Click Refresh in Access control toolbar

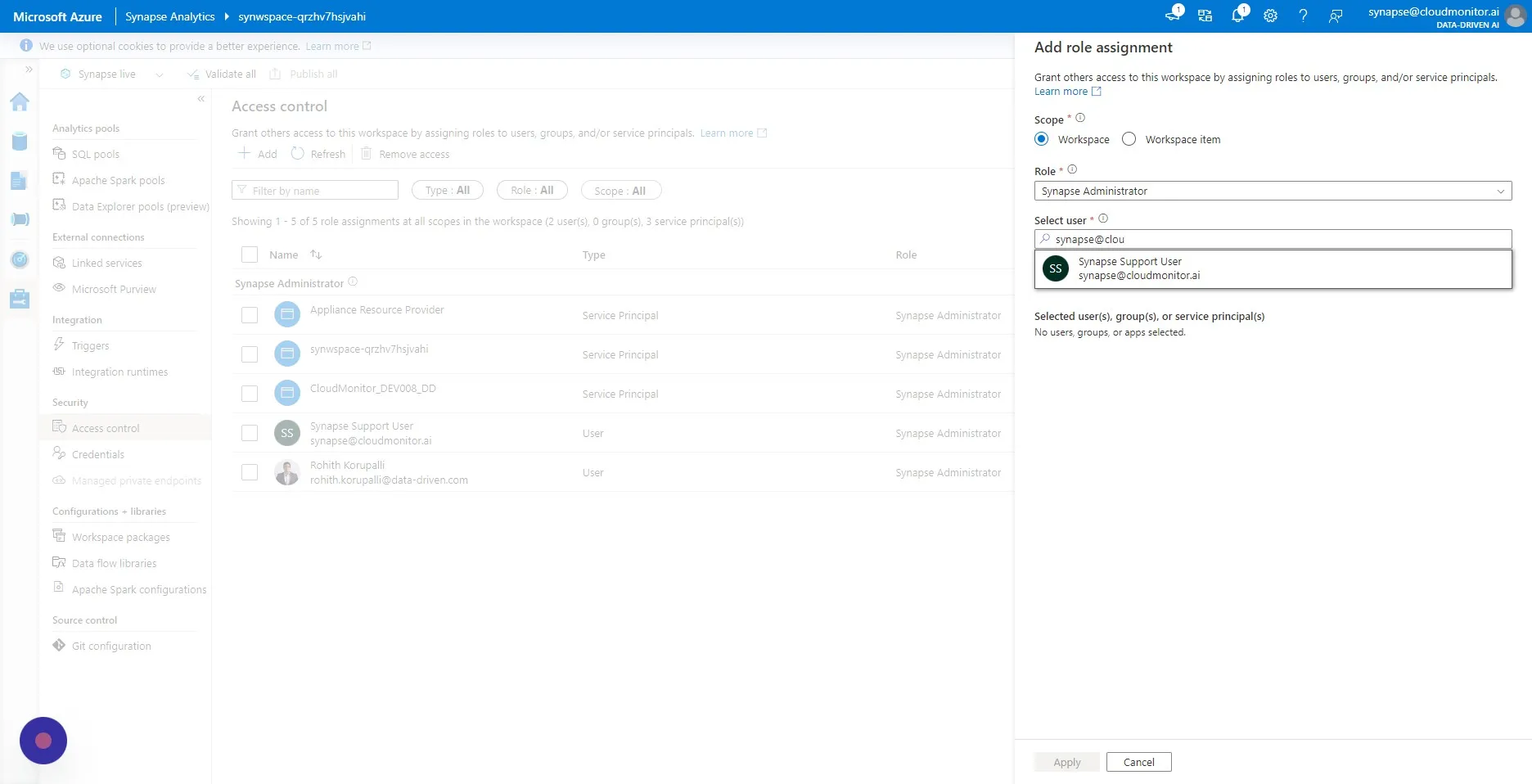[x=318, y=154]
